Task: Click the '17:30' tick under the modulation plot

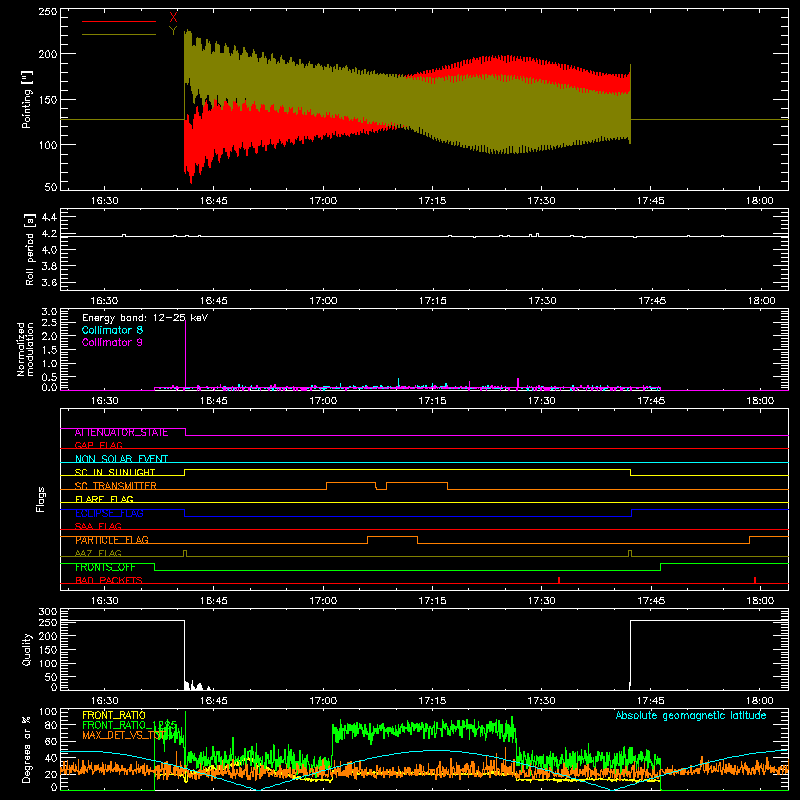Action: click(541, 401)
